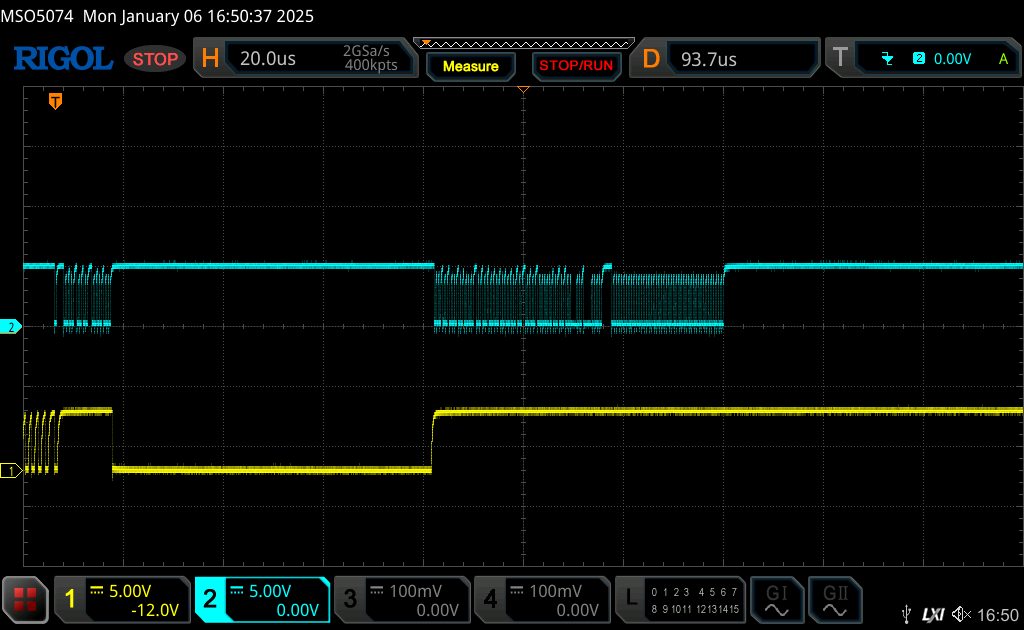Open function generator GI

(x=776, y=599)
